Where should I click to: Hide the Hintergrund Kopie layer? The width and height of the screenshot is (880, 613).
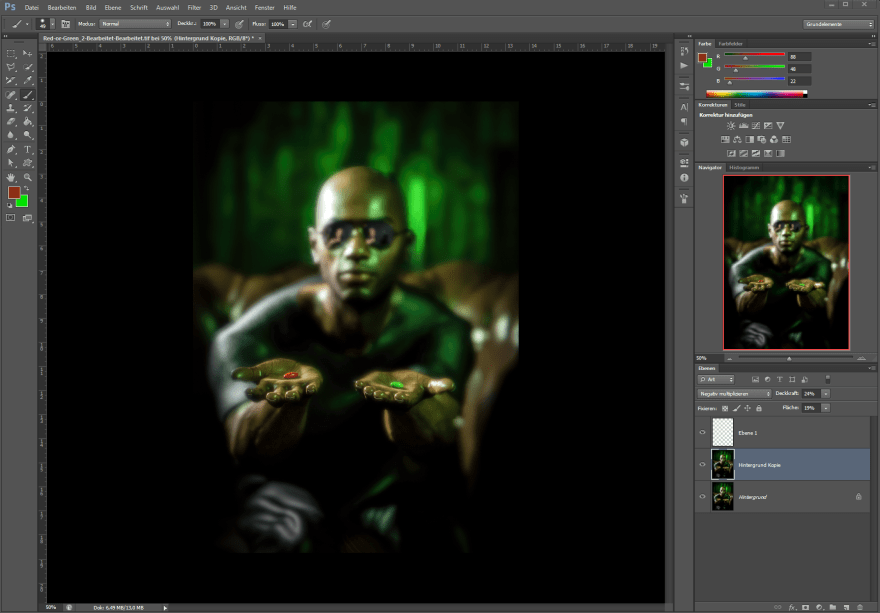pyautogui.click(x=702, y=464)
